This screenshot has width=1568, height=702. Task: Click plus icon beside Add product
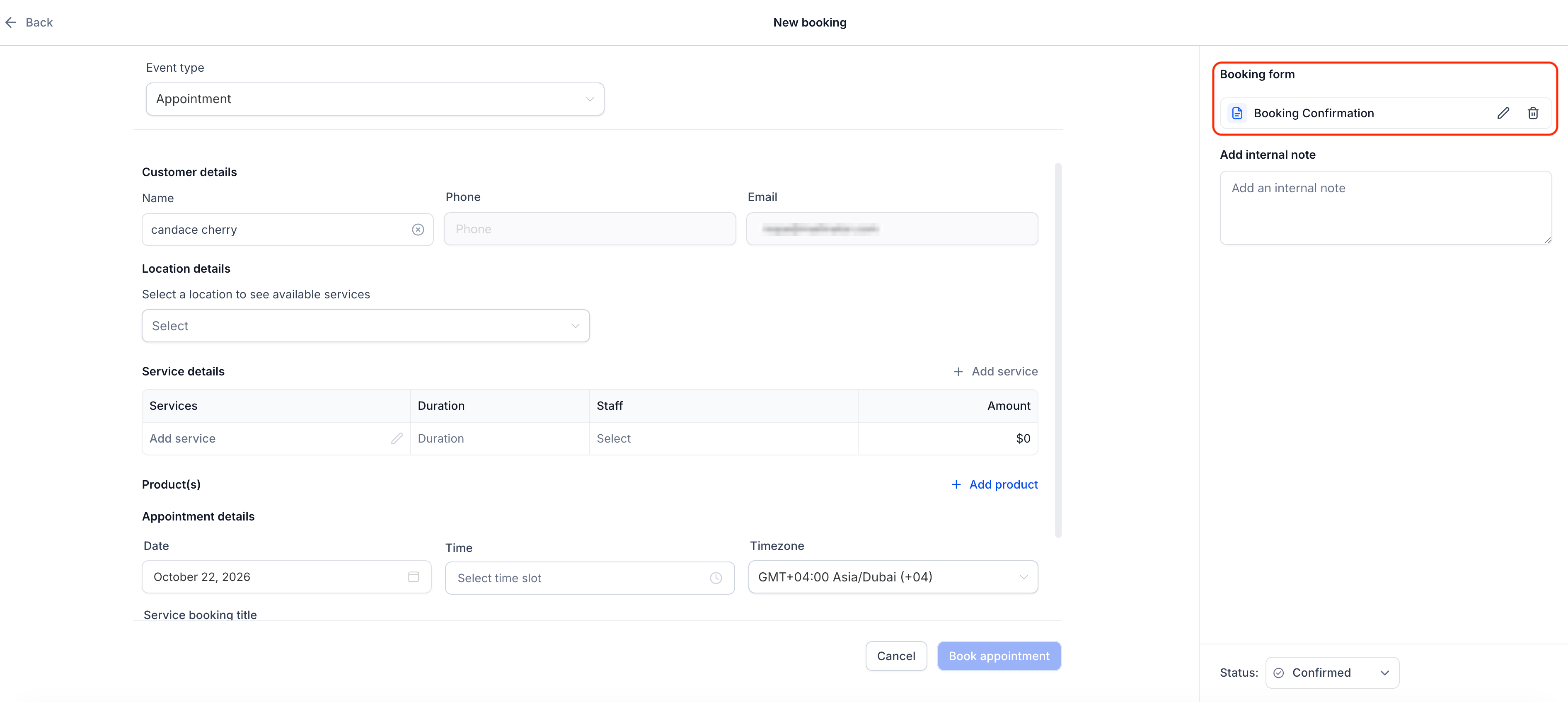(x=956, y=484)
